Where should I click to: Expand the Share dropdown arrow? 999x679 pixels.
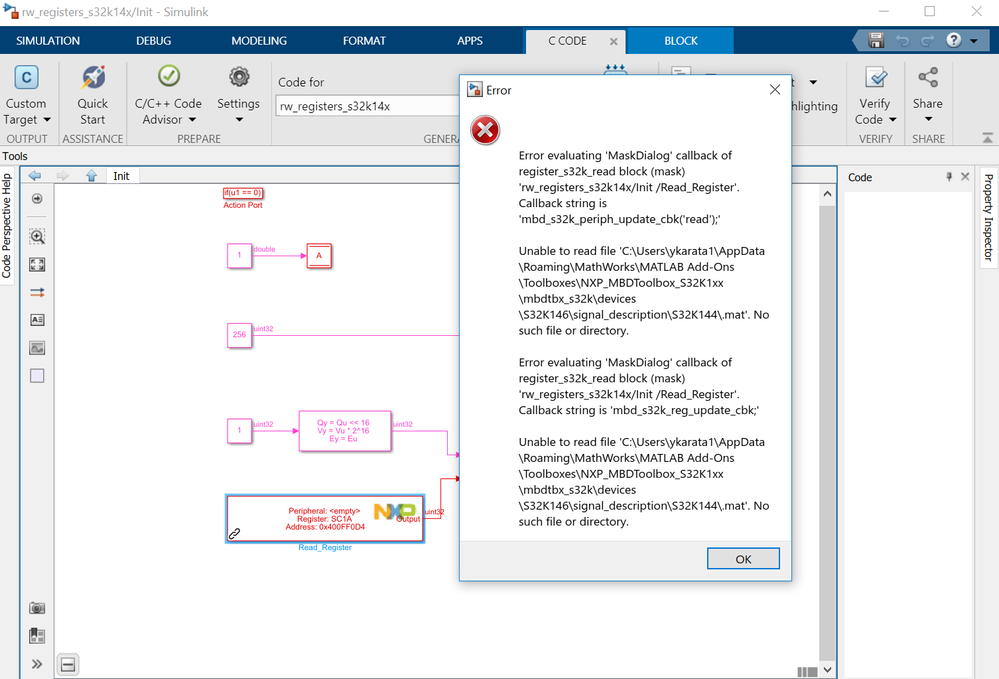928,120
